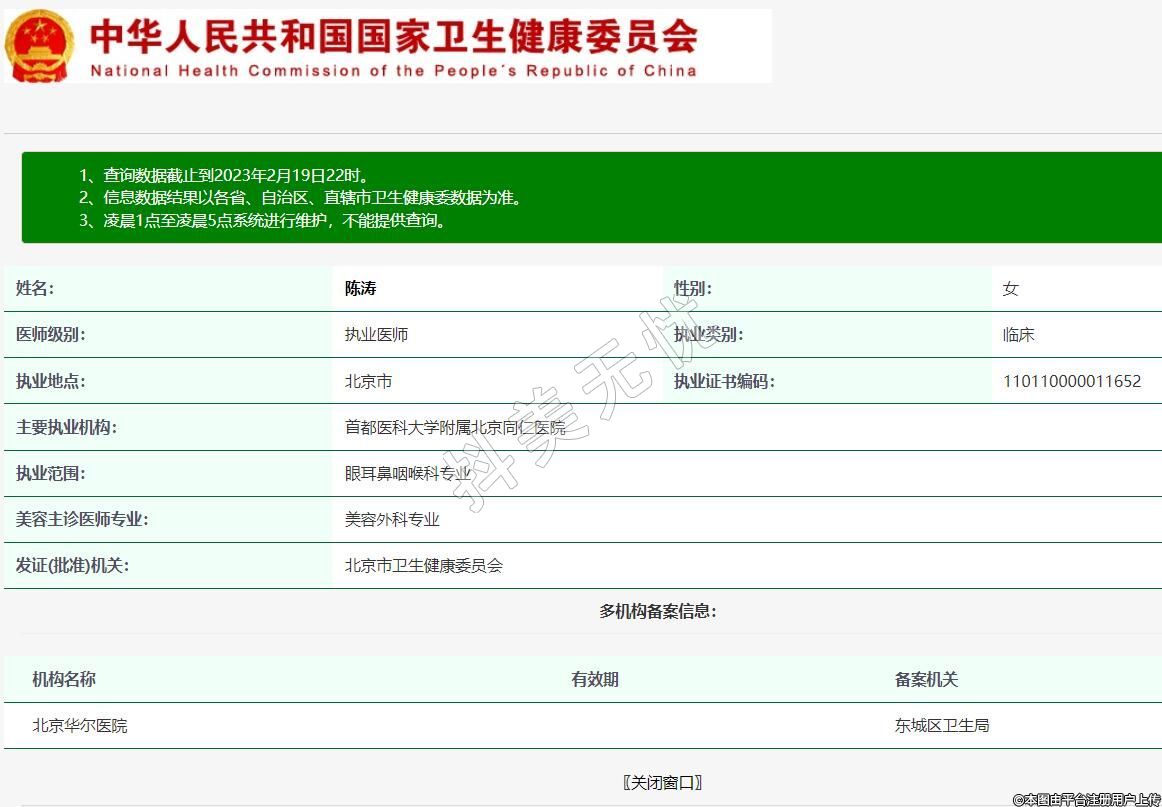This screenshot has height=807, width=1162.
Task: Select the first notice line about 查询数据截止
Action: coord(230,175)
